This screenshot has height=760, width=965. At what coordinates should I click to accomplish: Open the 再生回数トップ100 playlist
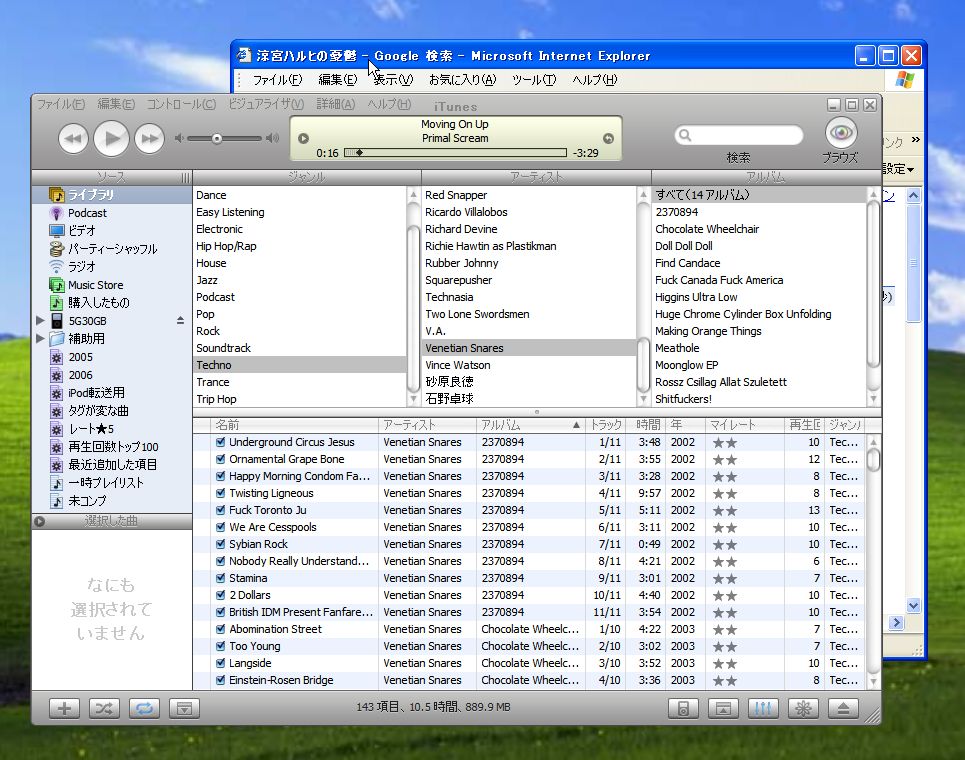point(112,447)
